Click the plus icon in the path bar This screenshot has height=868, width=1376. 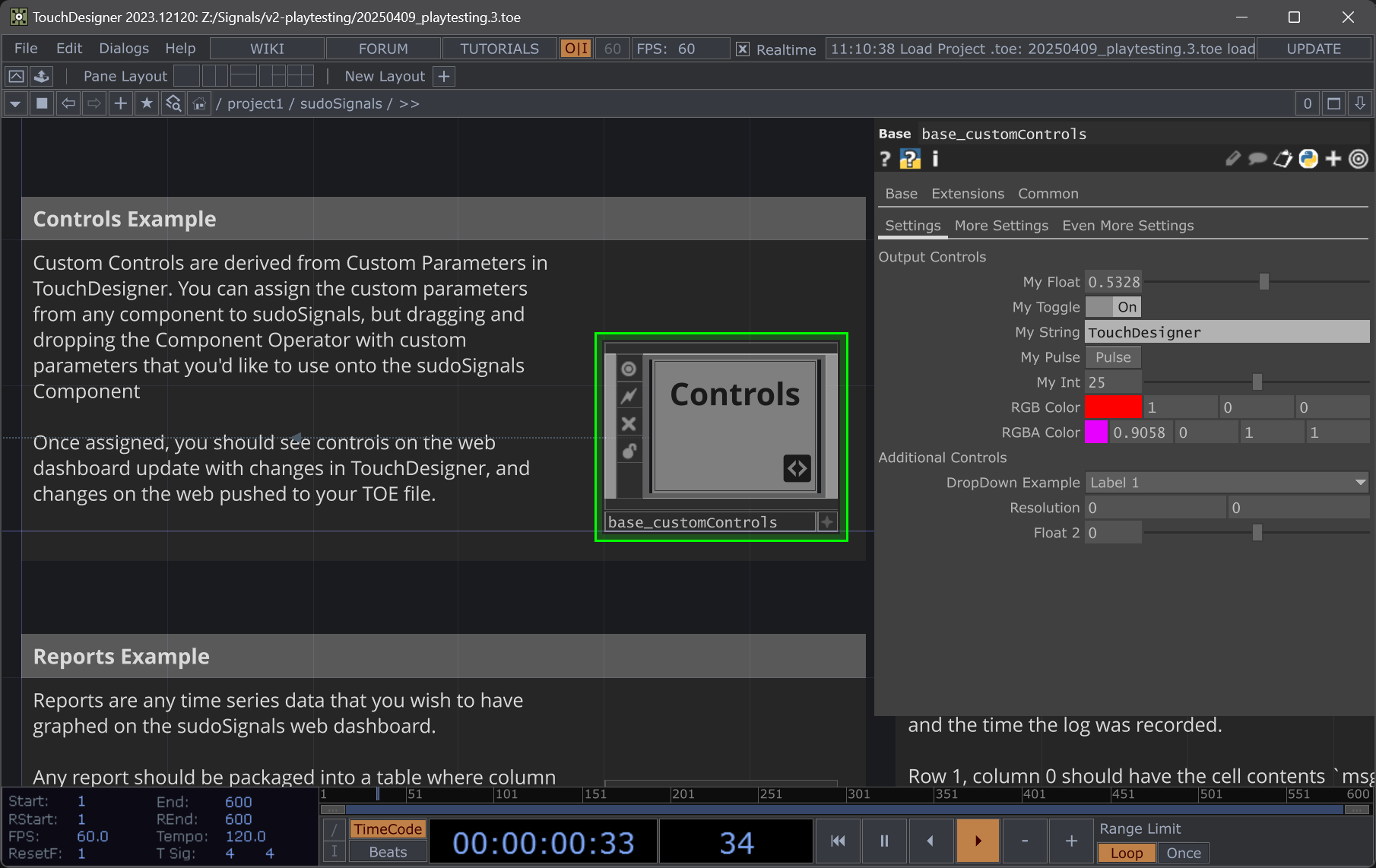click(120, 103)
